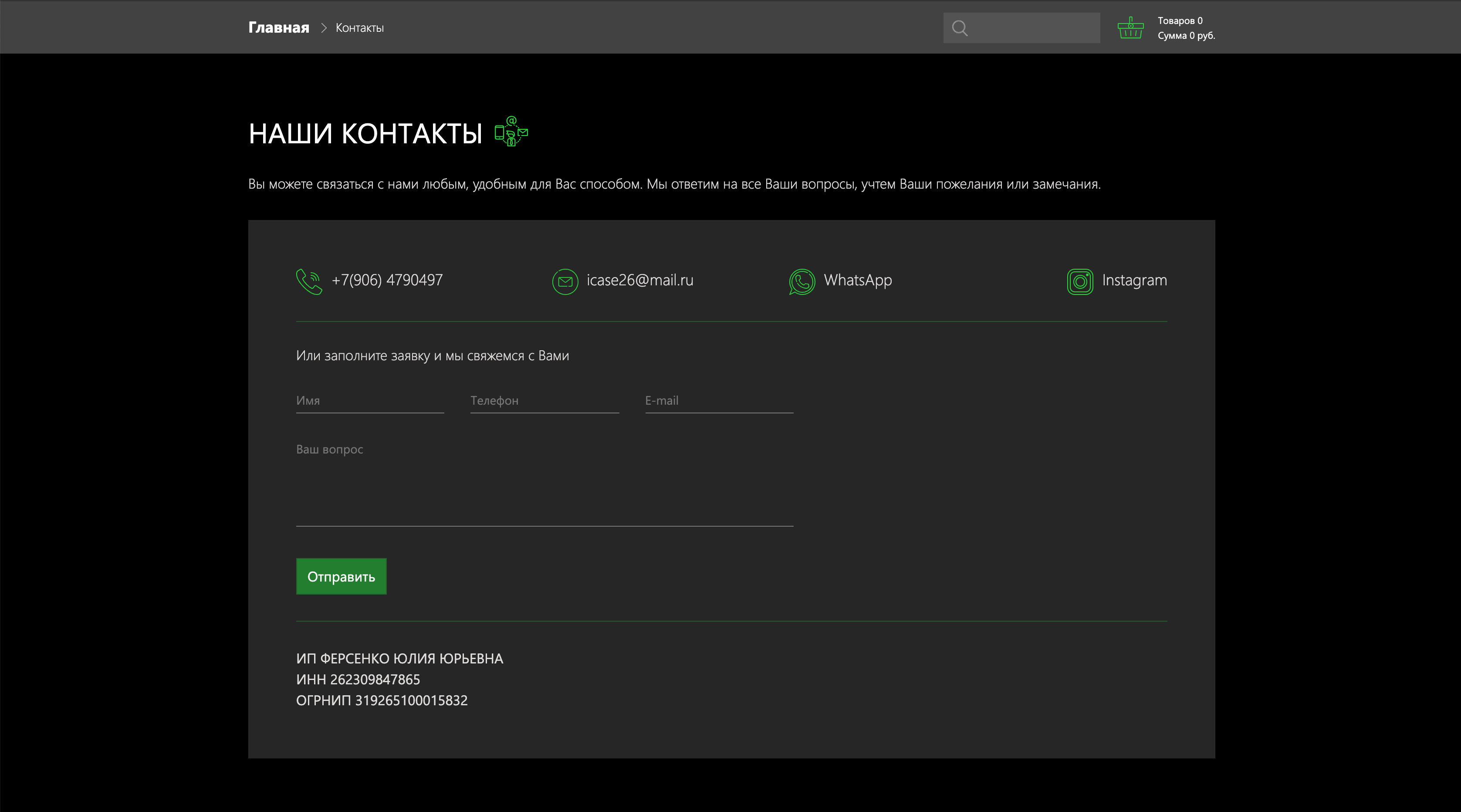Click the intro paragraph Вы можете связаться

(674, 184)
